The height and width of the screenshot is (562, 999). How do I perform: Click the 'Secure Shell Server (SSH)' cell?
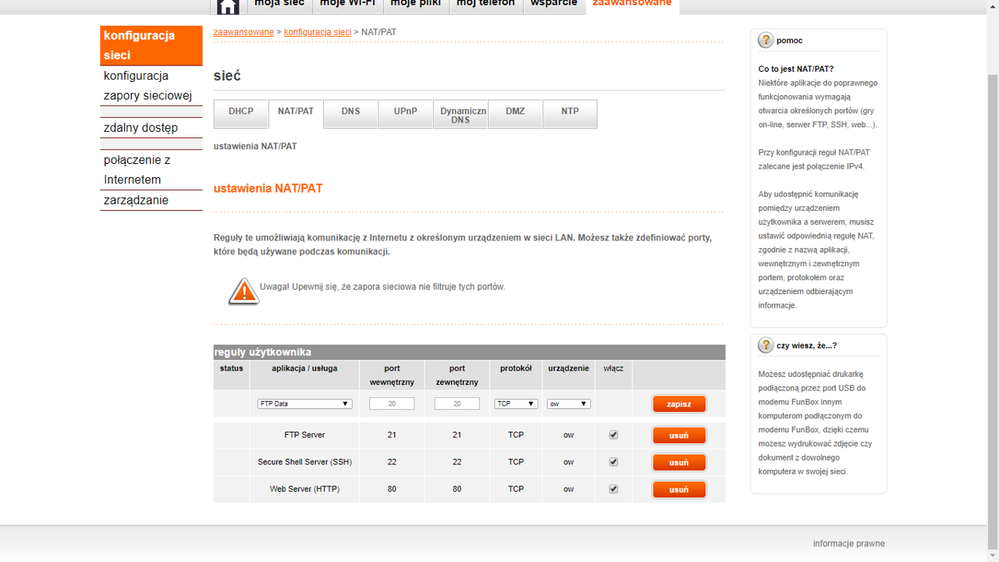305,462
